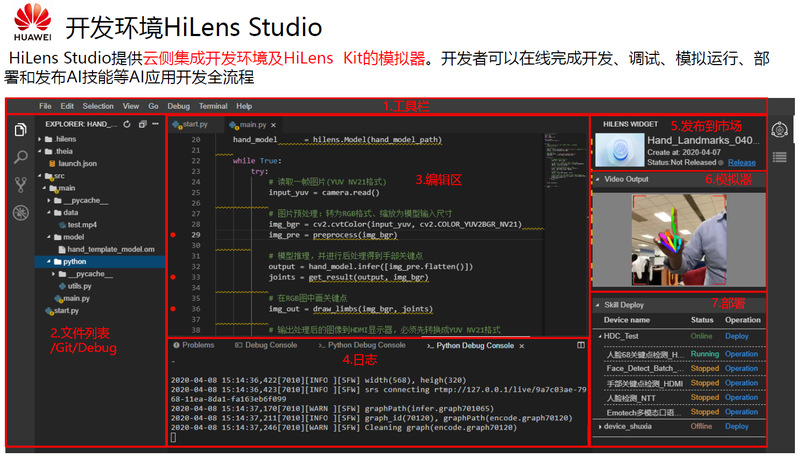Click Deploy for device_shuxia
The image size is (799, 458).
pyautogui.click(x=736, y=426)
